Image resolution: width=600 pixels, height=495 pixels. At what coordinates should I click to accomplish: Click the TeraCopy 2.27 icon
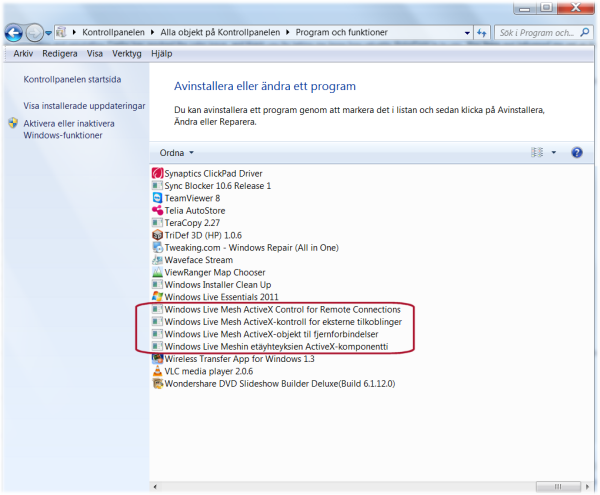157,223
